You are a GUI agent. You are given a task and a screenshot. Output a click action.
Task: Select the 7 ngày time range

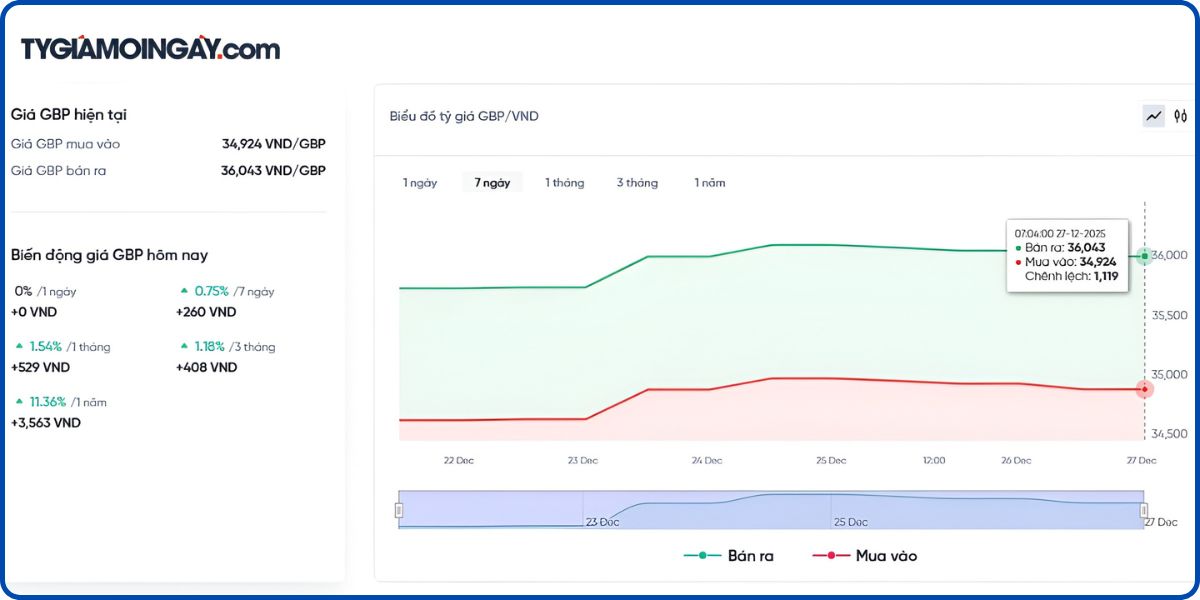click(492, 183)
